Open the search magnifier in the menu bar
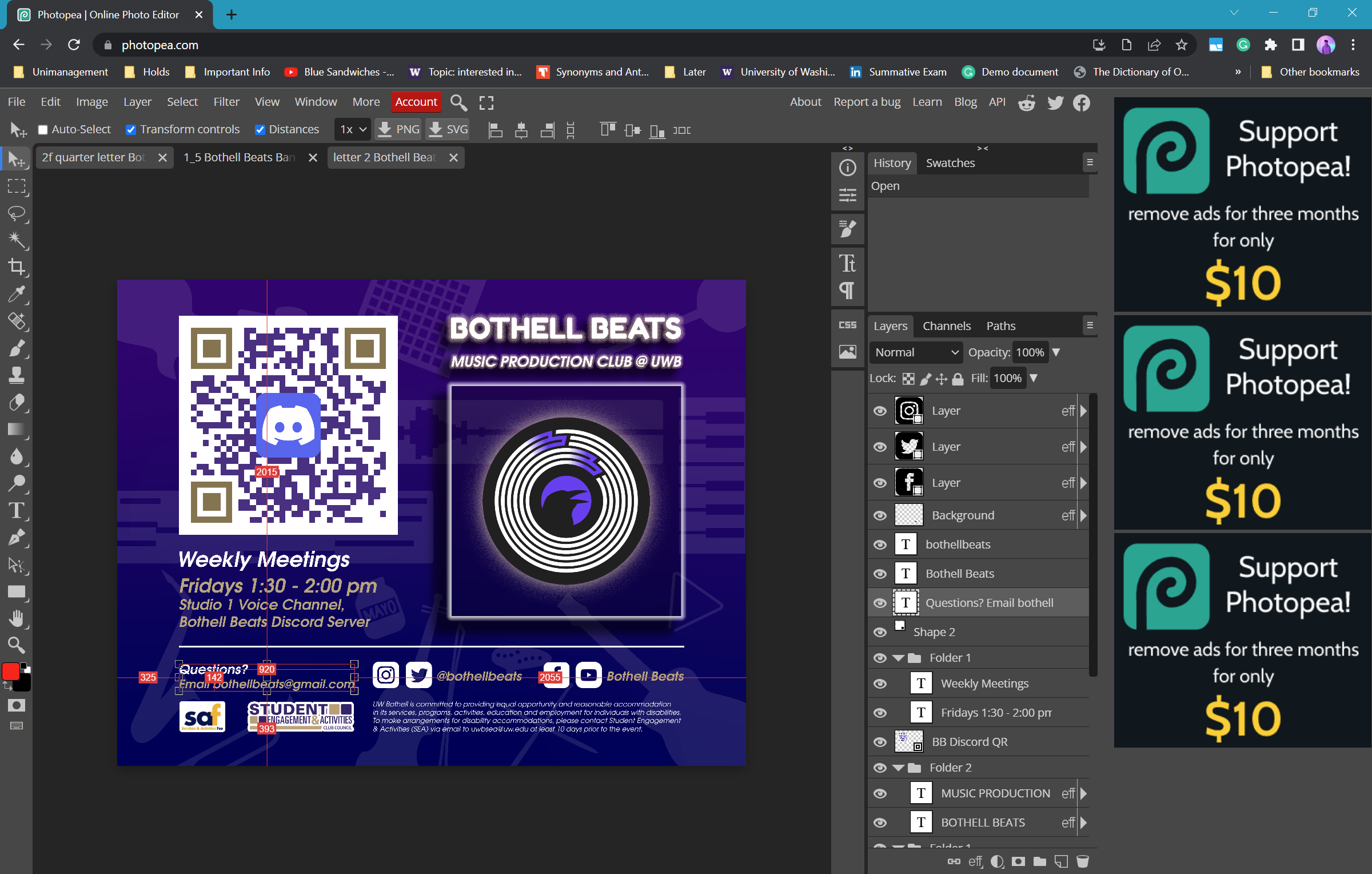Image resolution: width=1372 pixels, height=874 pixels. click(458, 102)
